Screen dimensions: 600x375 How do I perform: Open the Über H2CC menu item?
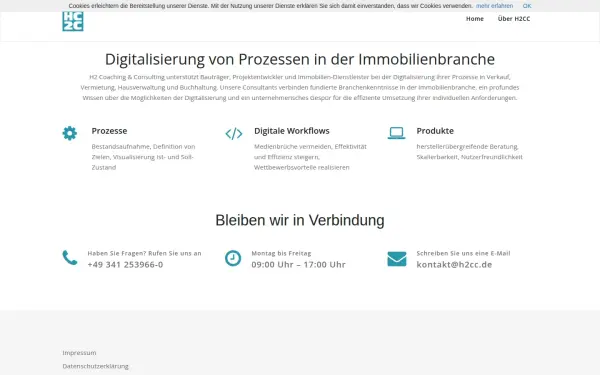pos(514,19)
